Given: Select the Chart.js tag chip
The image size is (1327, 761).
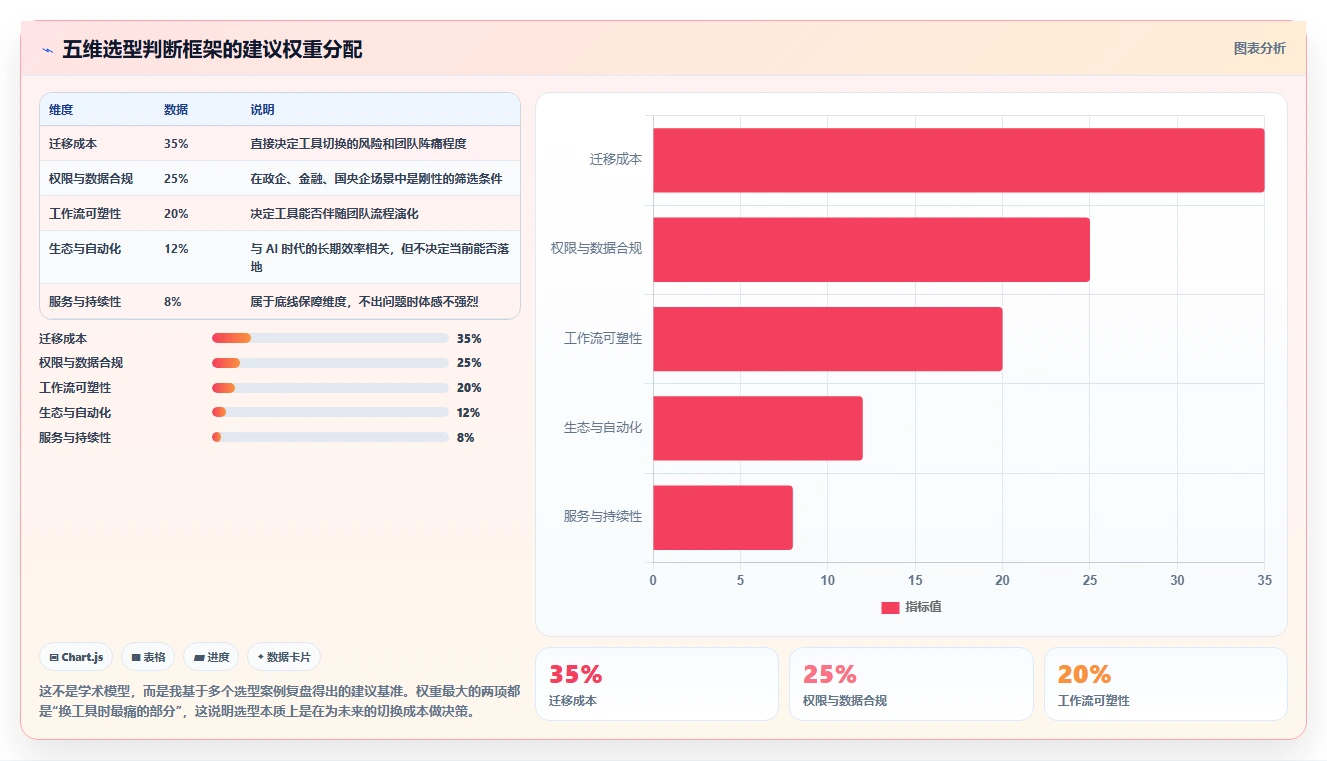Looking at the screenshot, I should click(76, 657).
